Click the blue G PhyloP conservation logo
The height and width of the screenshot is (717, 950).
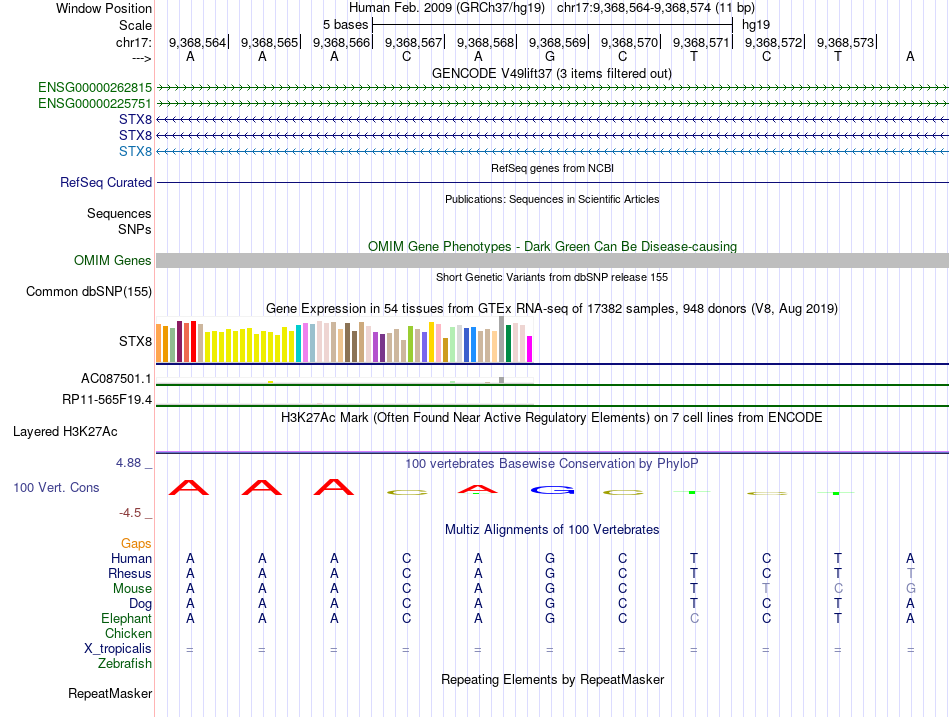[x=552, y=490]
